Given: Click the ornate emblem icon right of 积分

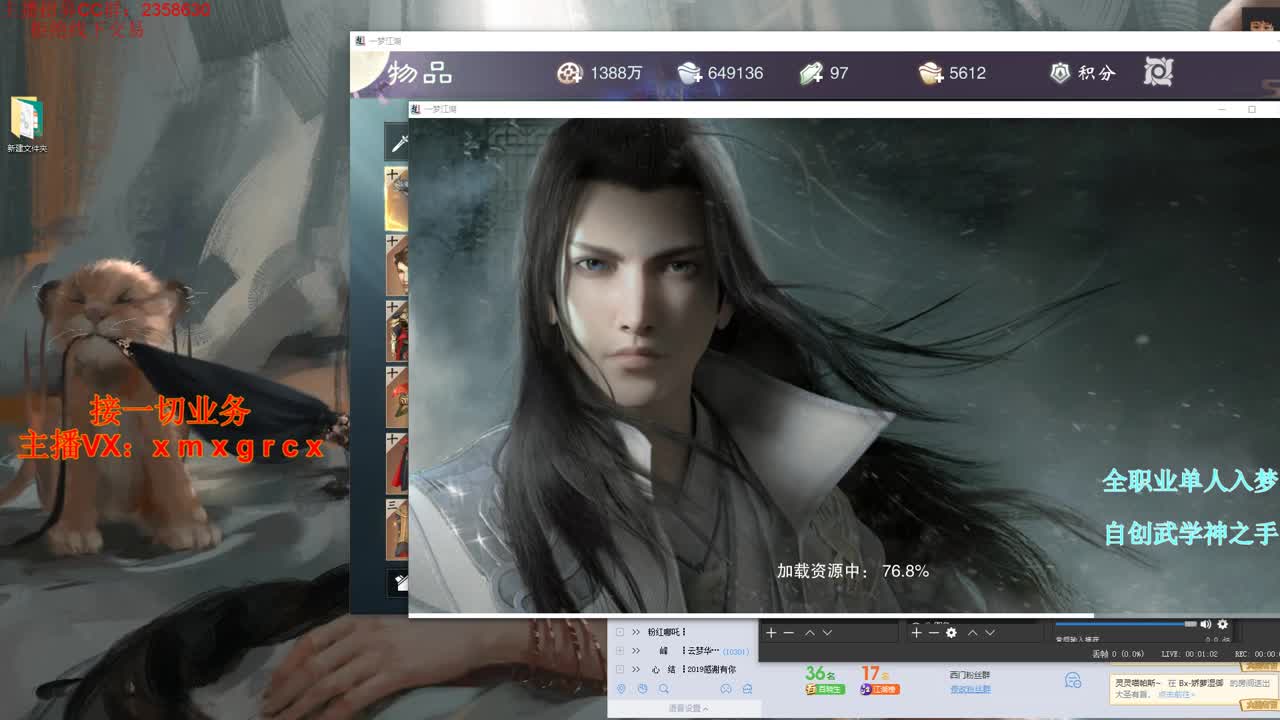Looking at the screenshot, I should click(1158, 72).
